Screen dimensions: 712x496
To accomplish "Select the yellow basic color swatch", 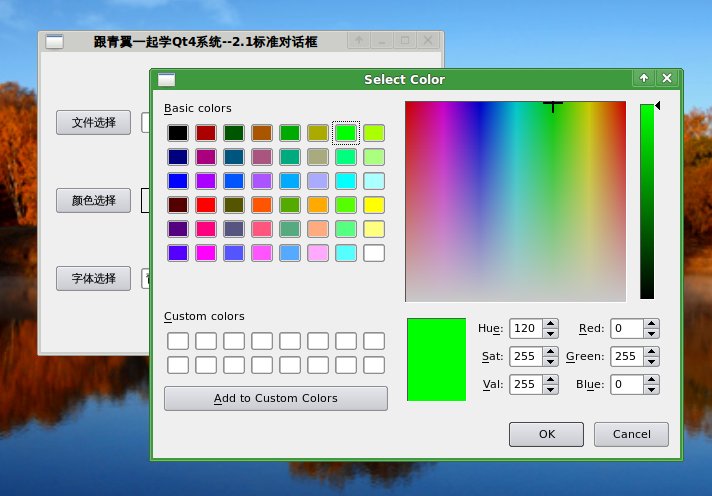I will (x=374, y=205).
